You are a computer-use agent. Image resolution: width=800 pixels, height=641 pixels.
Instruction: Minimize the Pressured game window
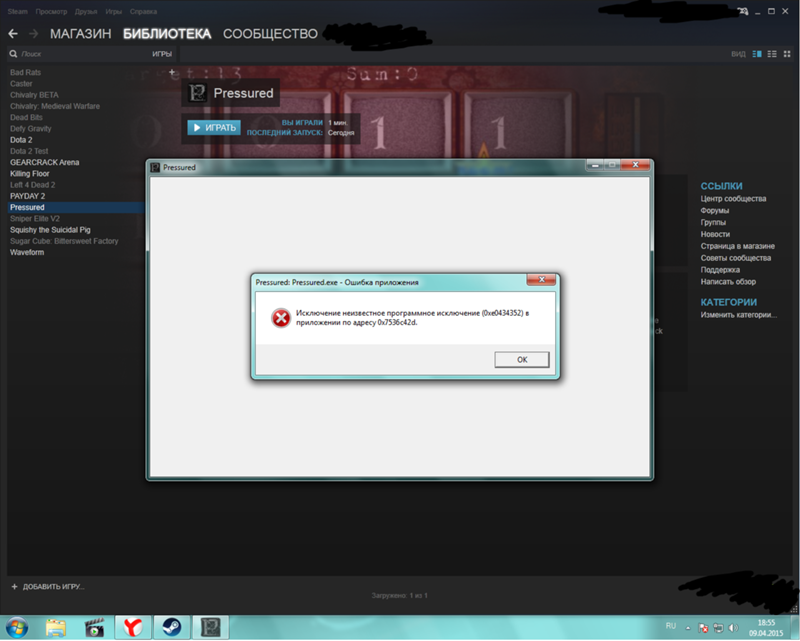(595, 164)
